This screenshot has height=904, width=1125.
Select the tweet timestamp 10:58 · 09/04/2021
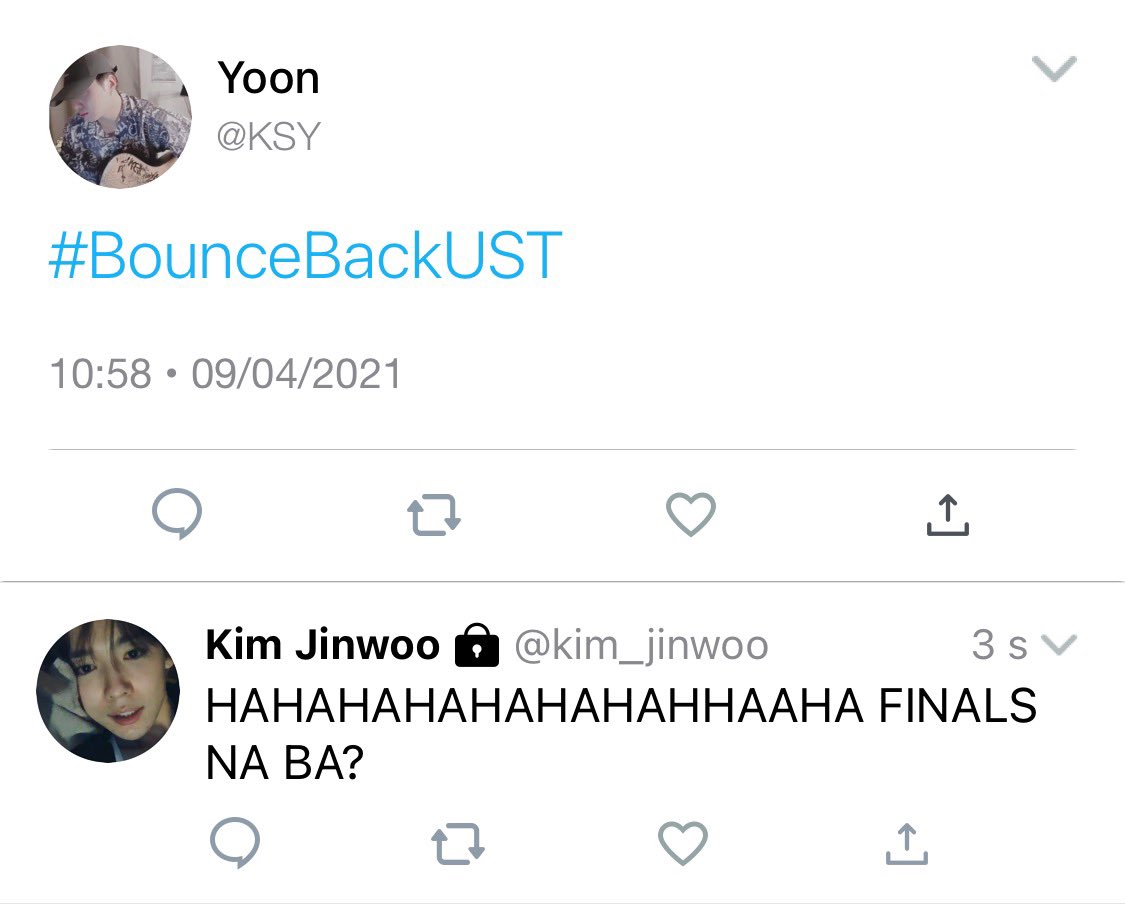(x=225, y=374)
